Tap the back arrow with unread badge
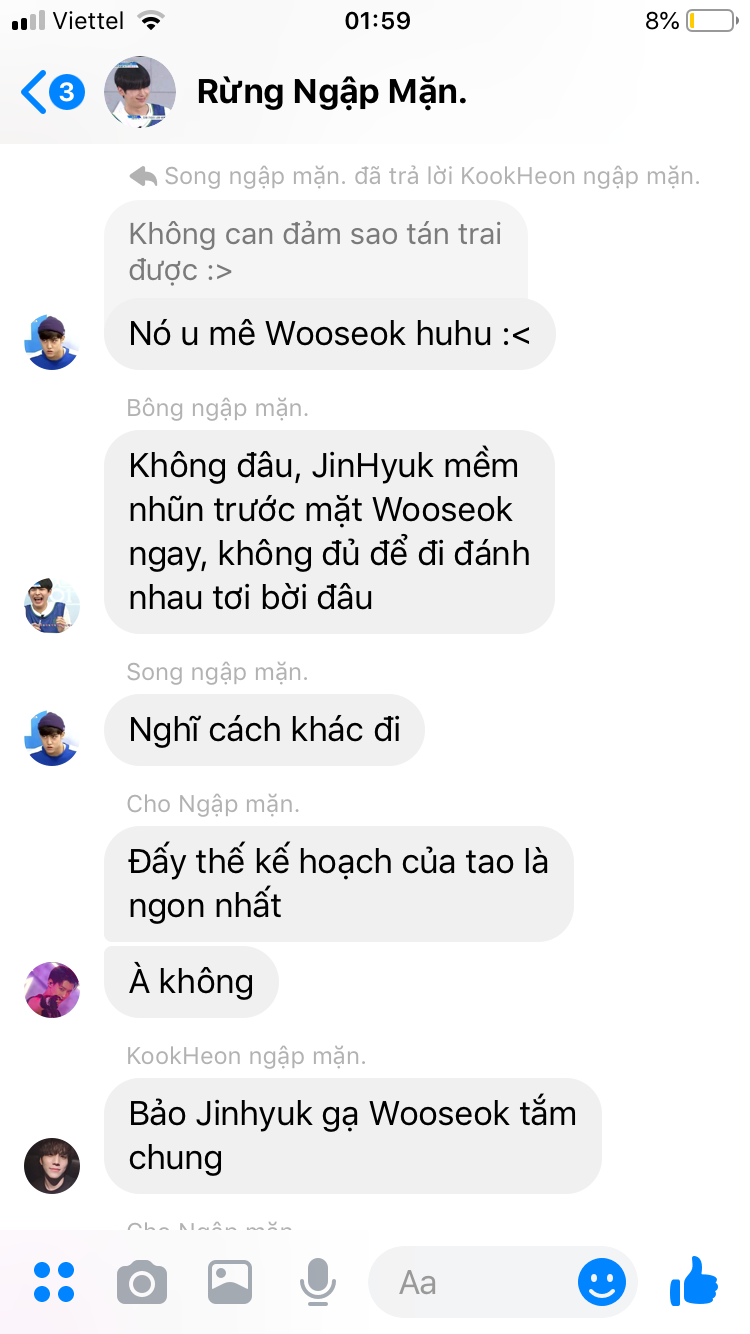The width and height of the screenshot is (750, 1334). pos(52,93)
